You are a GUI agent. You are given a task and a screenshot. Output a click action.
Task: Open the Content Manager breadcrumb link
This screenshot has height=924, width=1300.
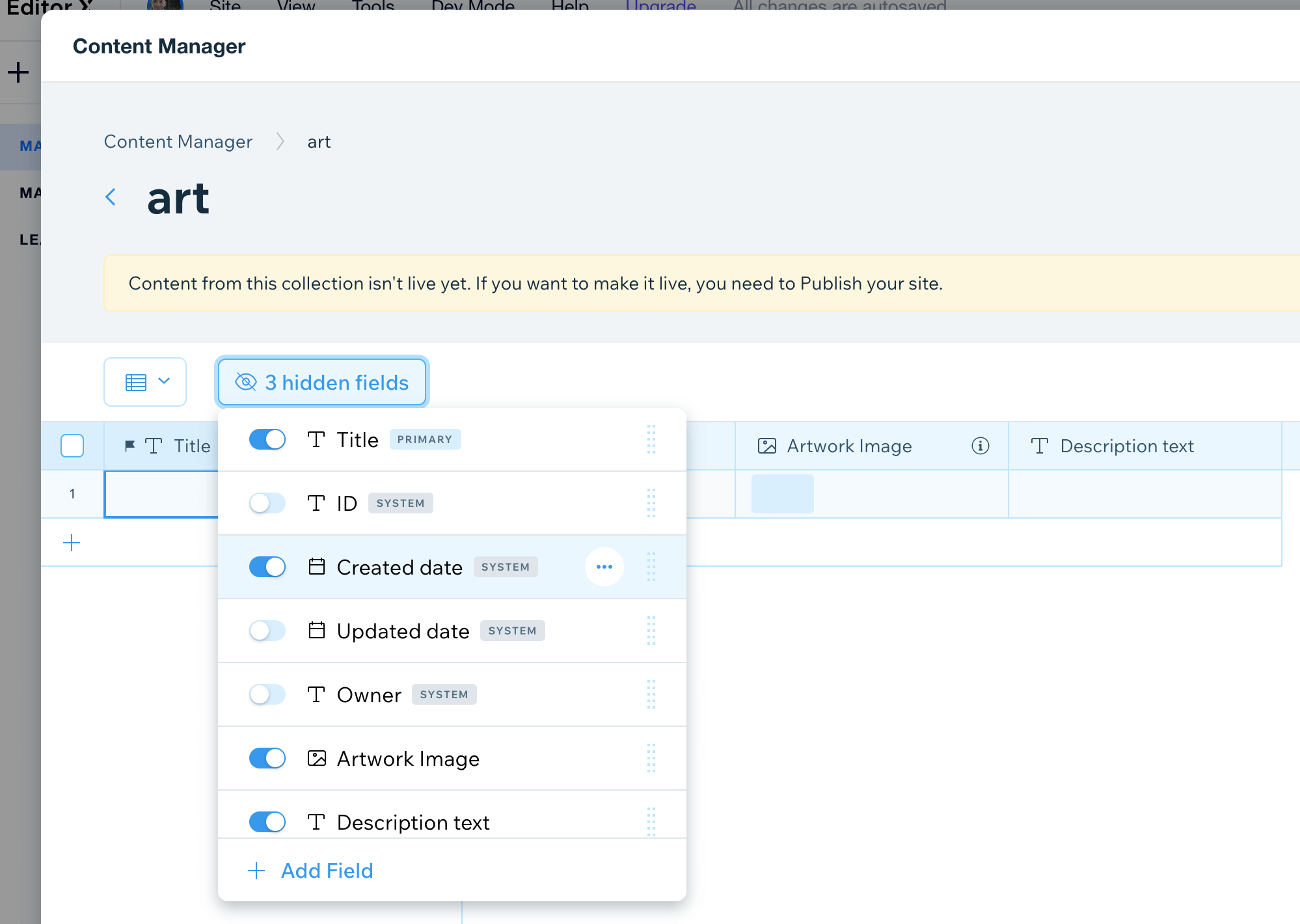(177, 141)
